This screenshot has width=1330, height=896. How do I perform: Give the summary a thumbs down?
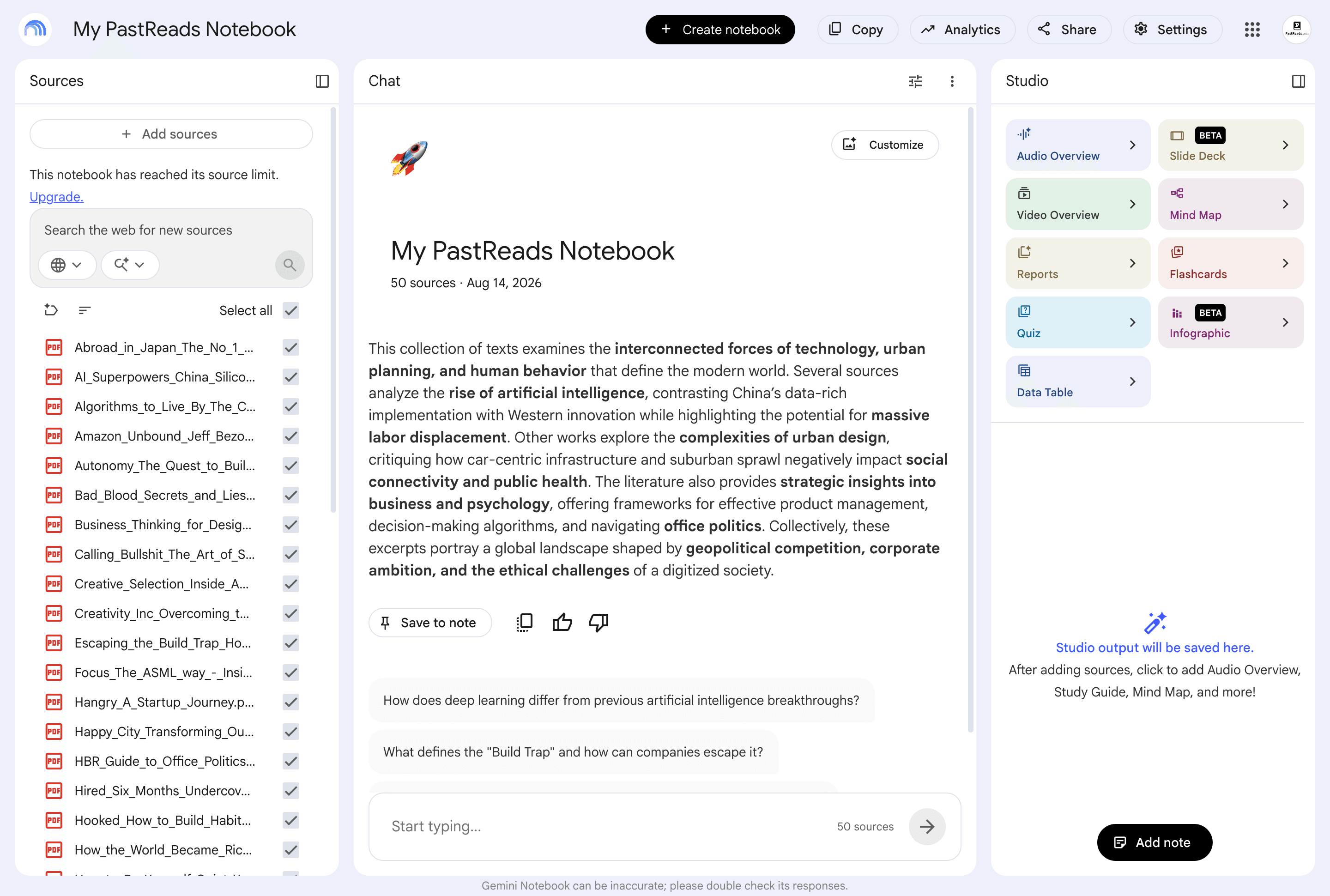[x=598, y=622]
